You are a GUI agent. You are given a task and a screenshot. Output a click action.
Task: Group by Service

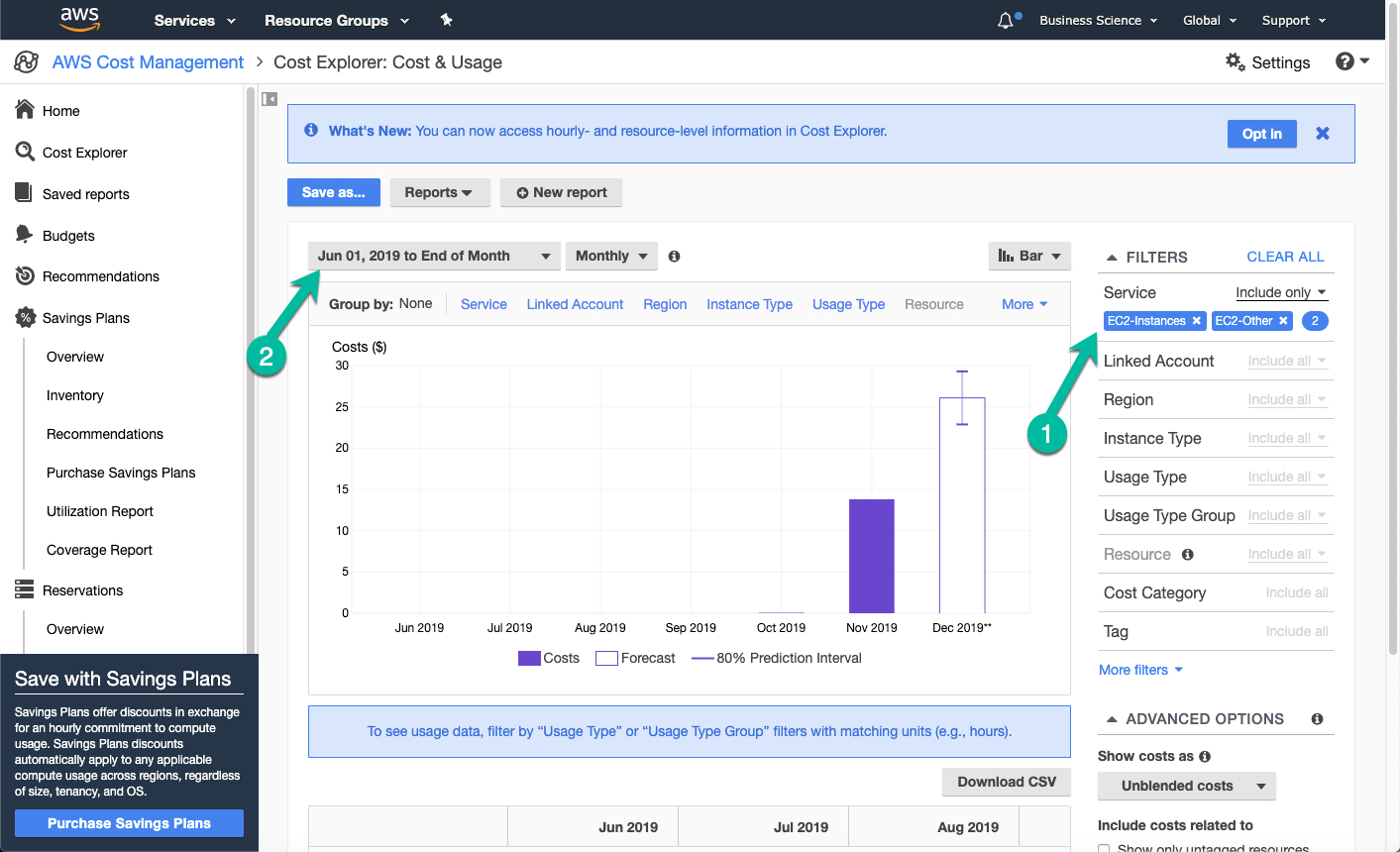484,304
